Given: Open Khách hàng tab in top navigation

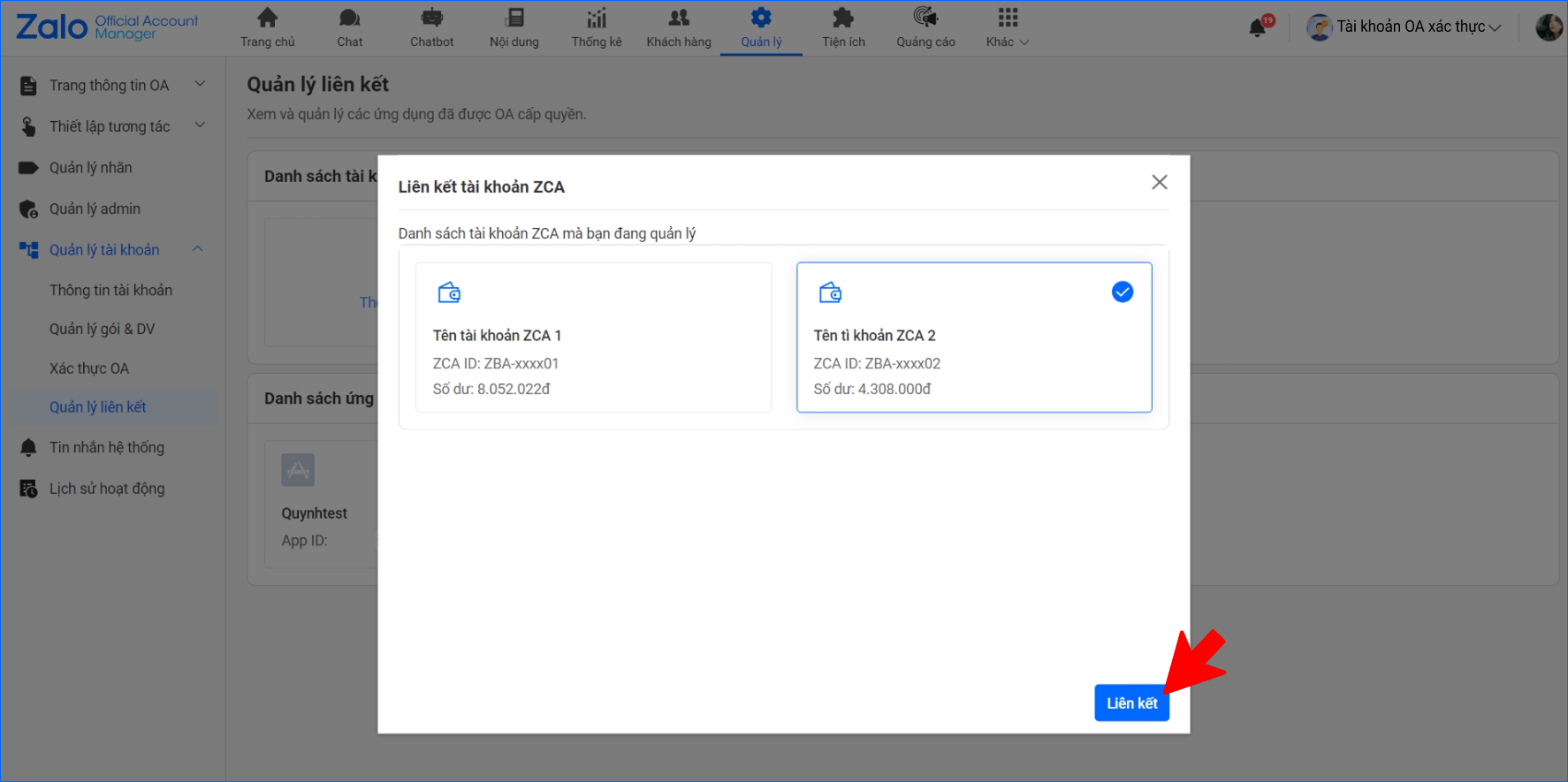Looking at the screenshot, I should [679, 27].
